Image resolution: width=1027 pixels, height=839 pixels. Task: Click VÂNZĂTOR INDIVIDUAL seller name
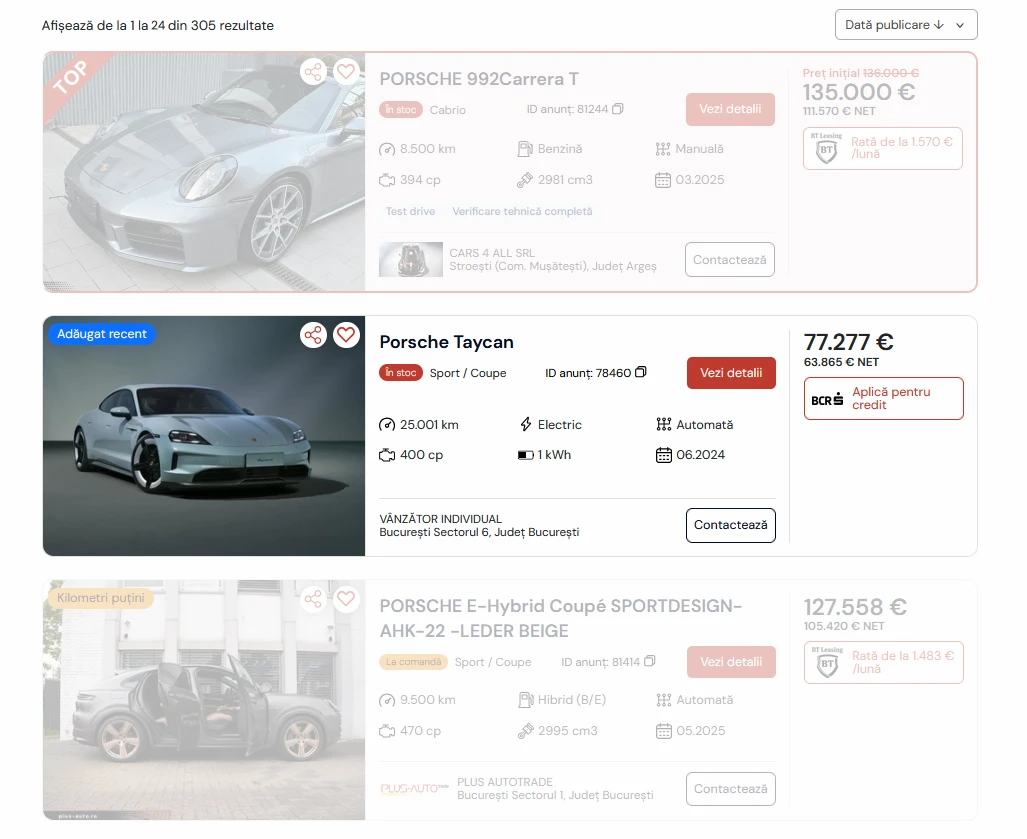coord(441,519)
